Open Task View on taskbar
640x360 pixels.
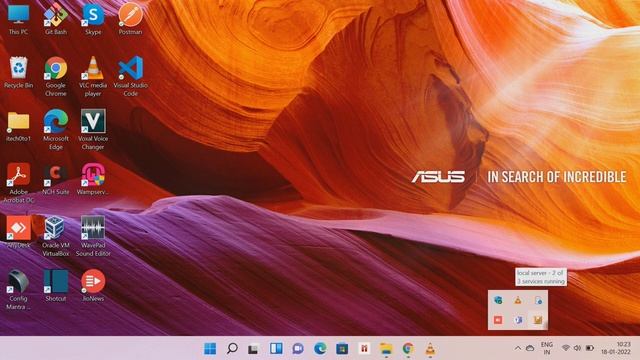(253, 349)
